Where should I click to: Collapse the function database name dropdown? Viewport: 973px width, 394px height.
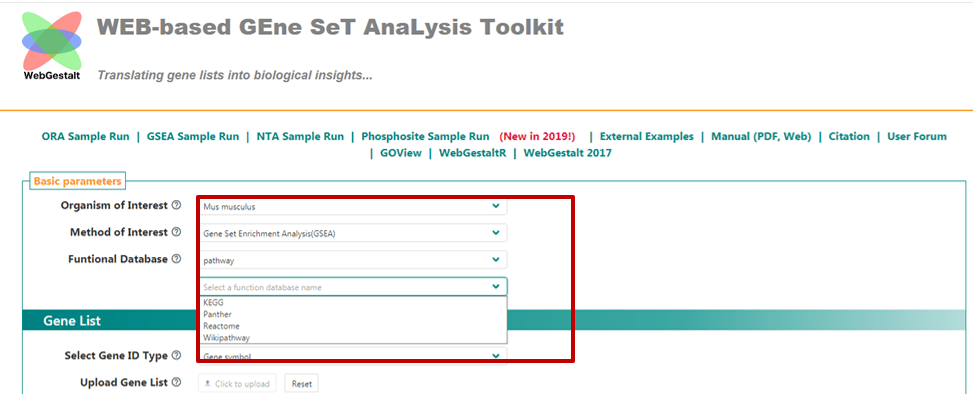(352, 287)
